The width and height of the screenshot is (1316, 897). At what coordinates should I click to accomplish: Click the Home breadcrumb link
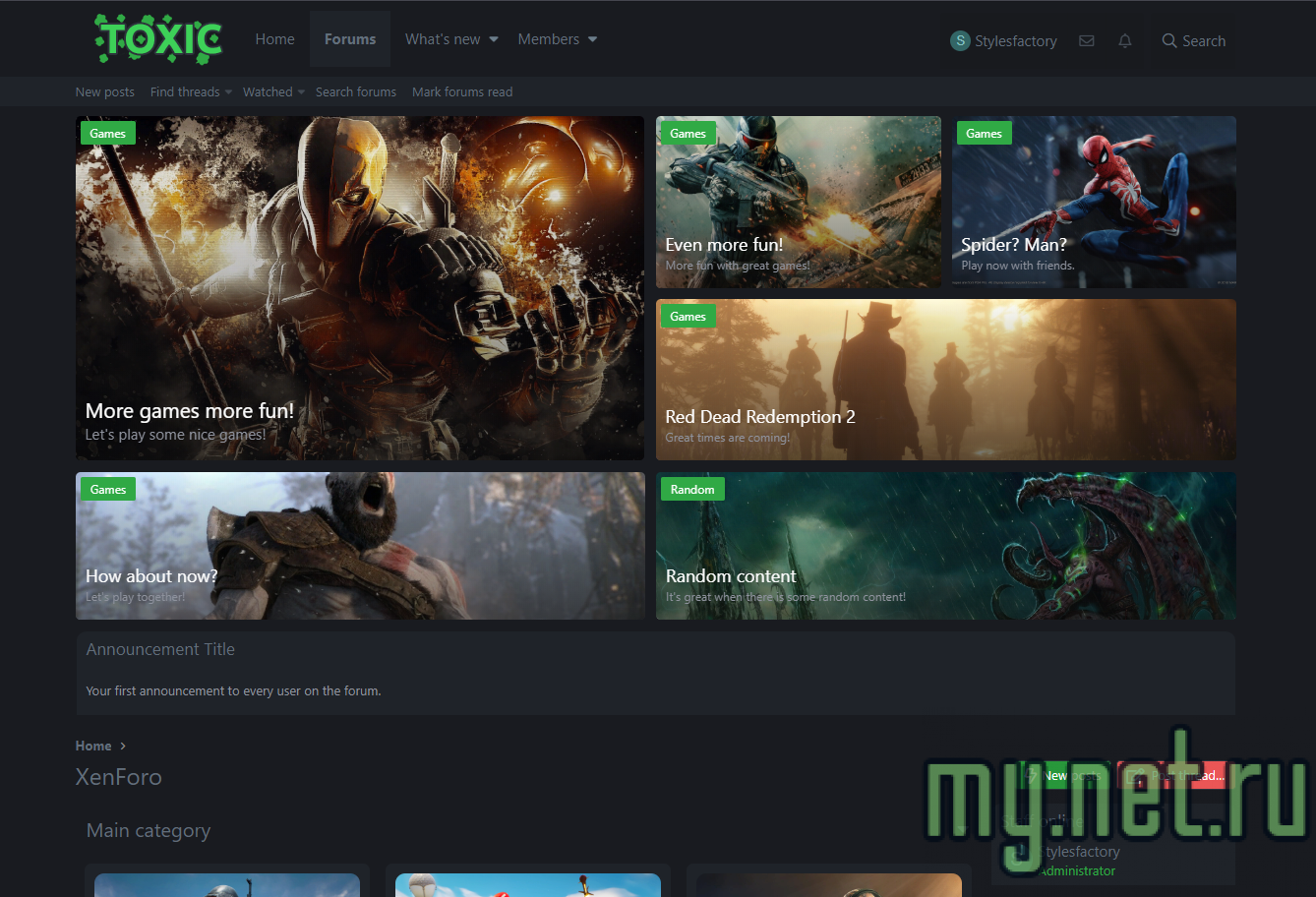pos(93,747)
